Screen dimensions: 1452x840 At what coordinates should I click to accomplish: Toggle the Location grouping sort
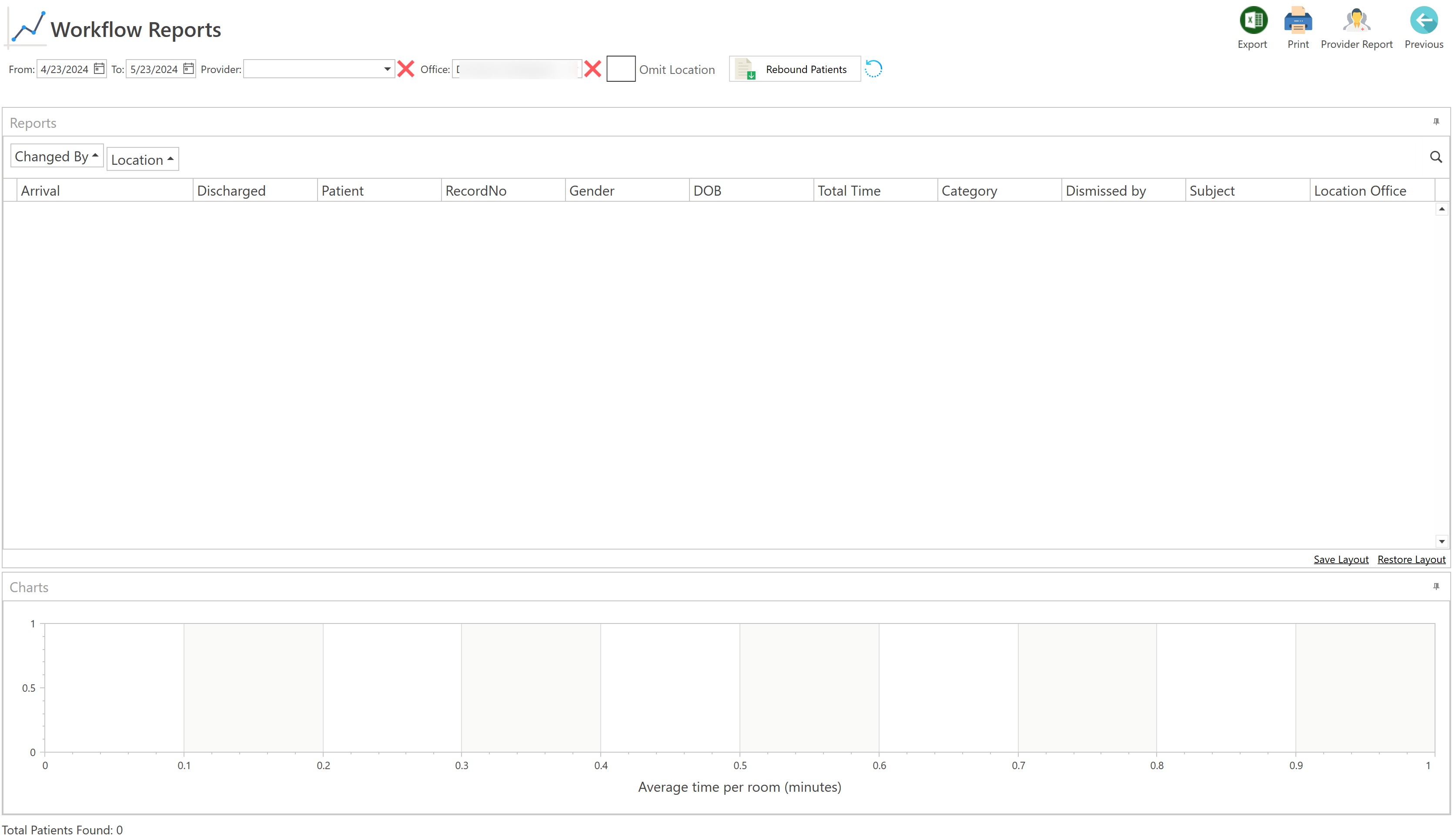(142, 160)
